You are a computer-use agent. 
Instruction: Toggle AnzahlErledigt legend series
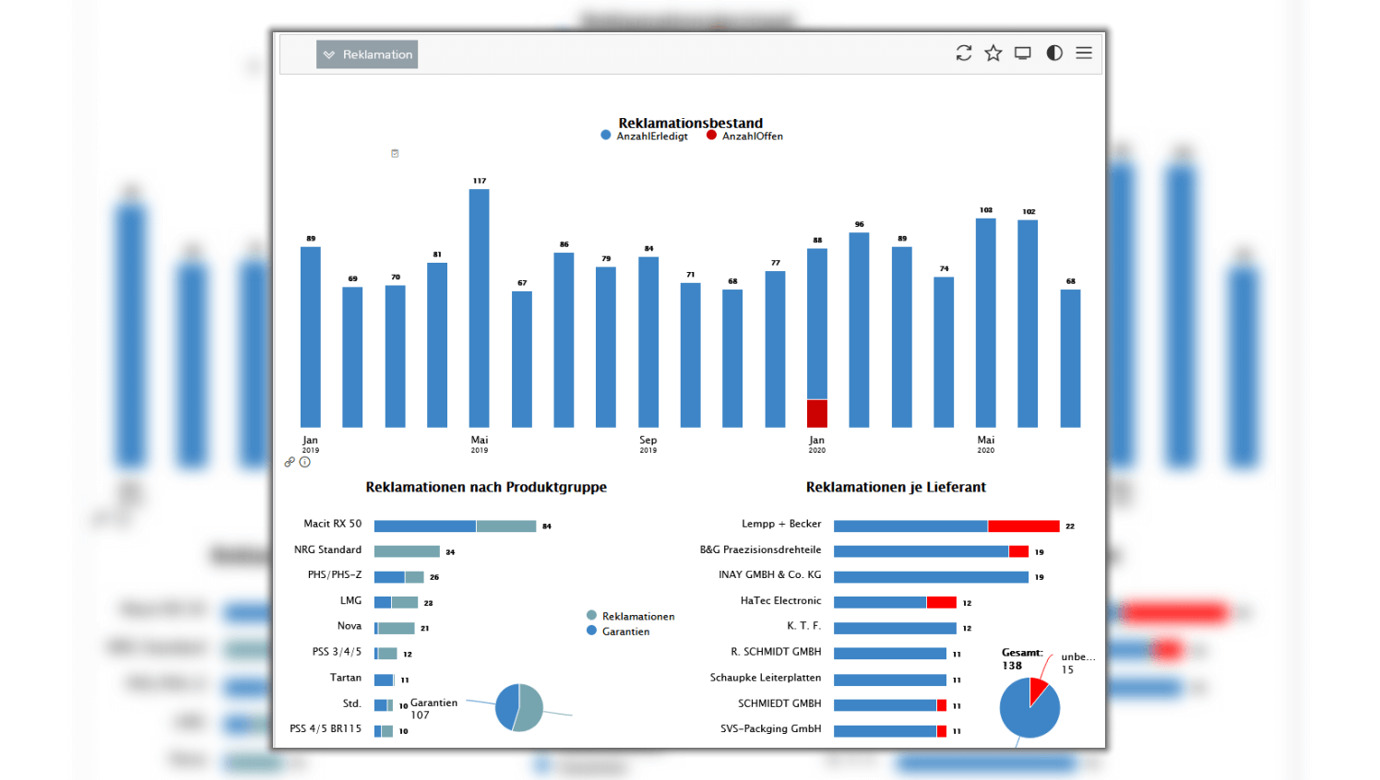tap(644, 136)
